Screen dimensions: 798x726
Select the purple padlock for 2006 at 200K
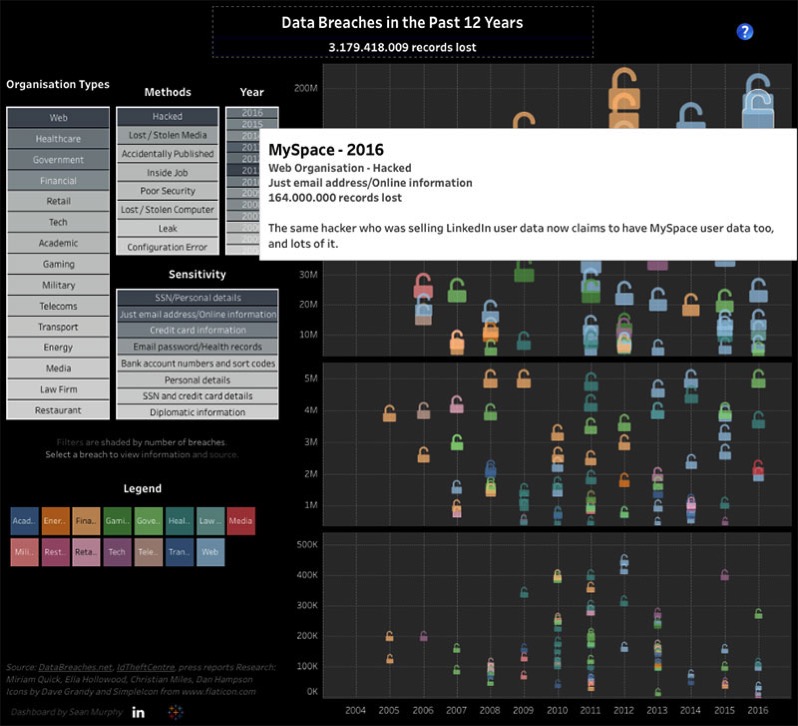[423, 636]
